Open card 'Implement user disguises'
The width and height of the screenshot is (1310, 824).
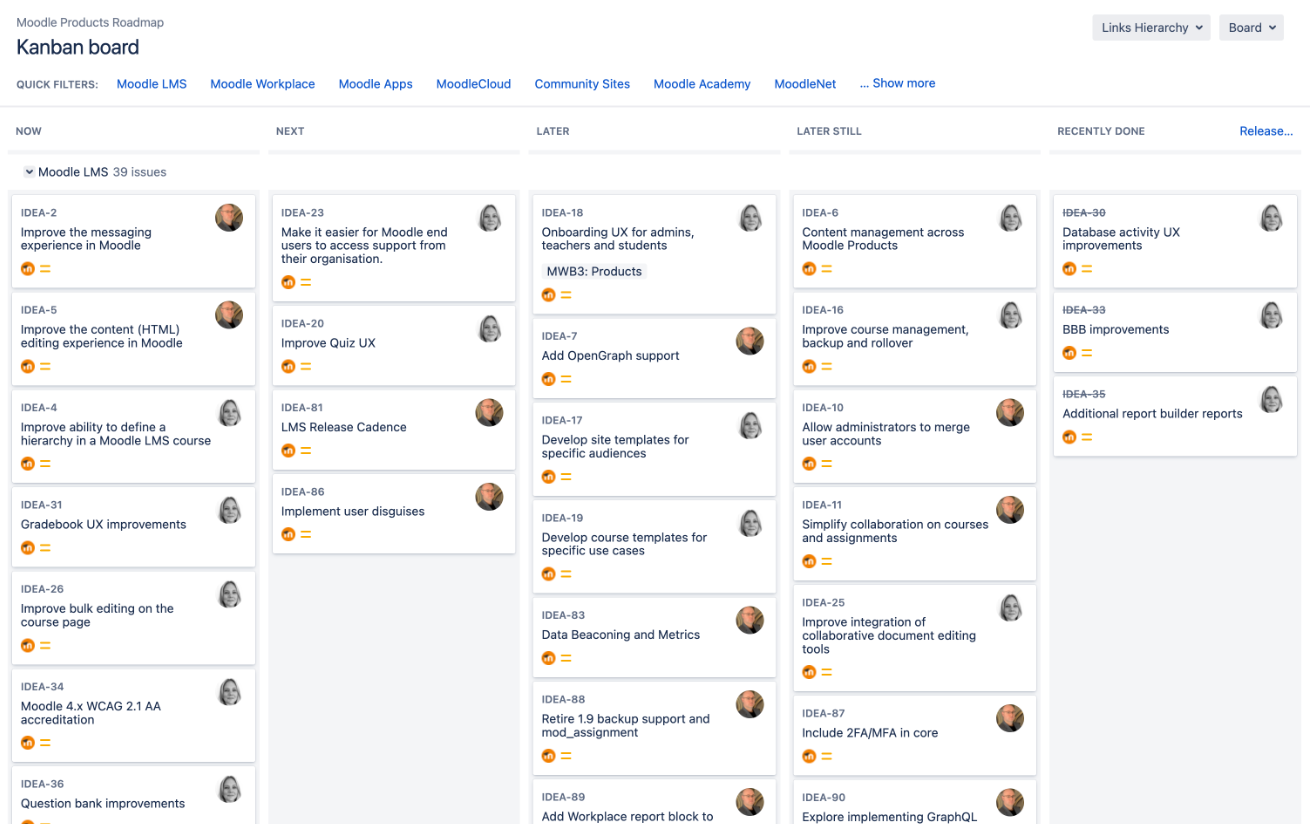tap(394, 514)
